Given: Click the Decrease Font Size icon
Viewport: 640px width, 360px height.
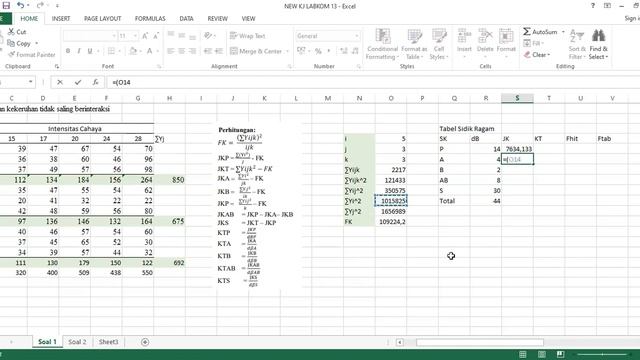Looking at the screenshot, I should point(156,36).
